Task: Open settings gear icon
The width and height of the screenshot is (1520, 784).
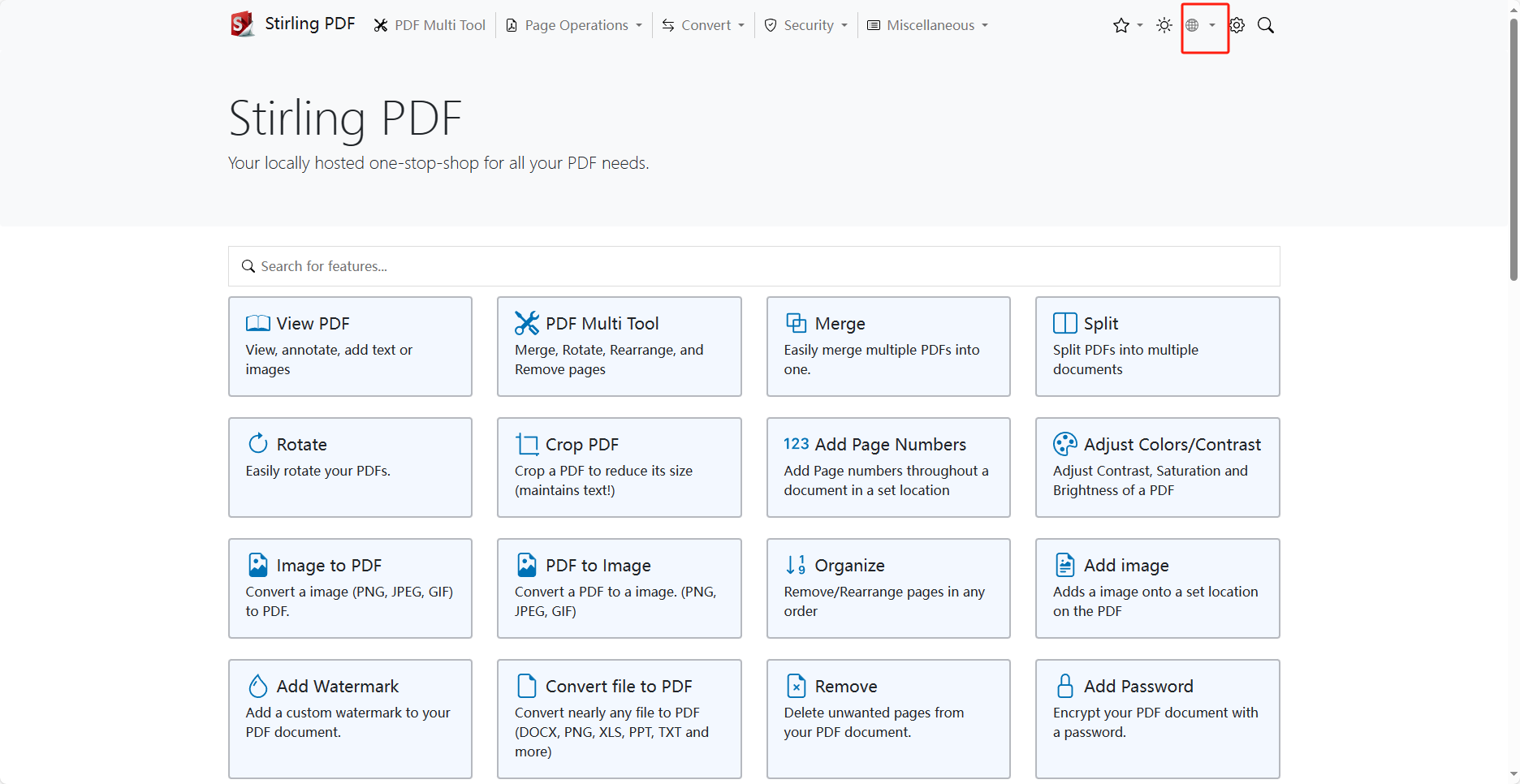Action: click(x=1237, y=25)
